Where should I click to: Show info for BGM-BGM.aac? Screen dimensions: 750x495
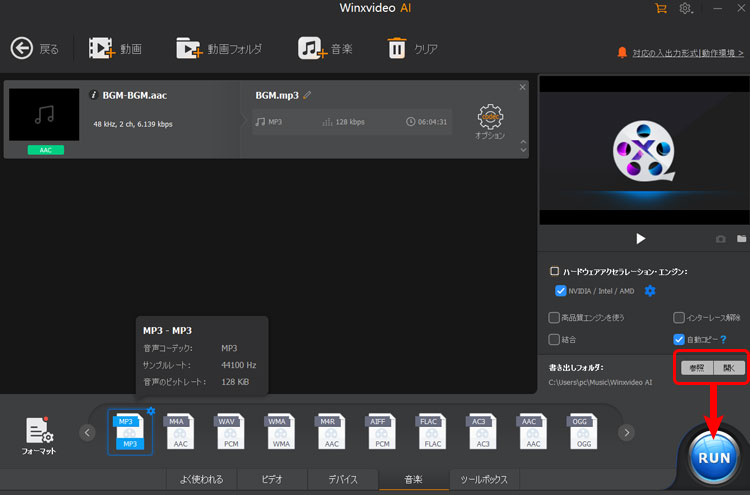[93, 95]
